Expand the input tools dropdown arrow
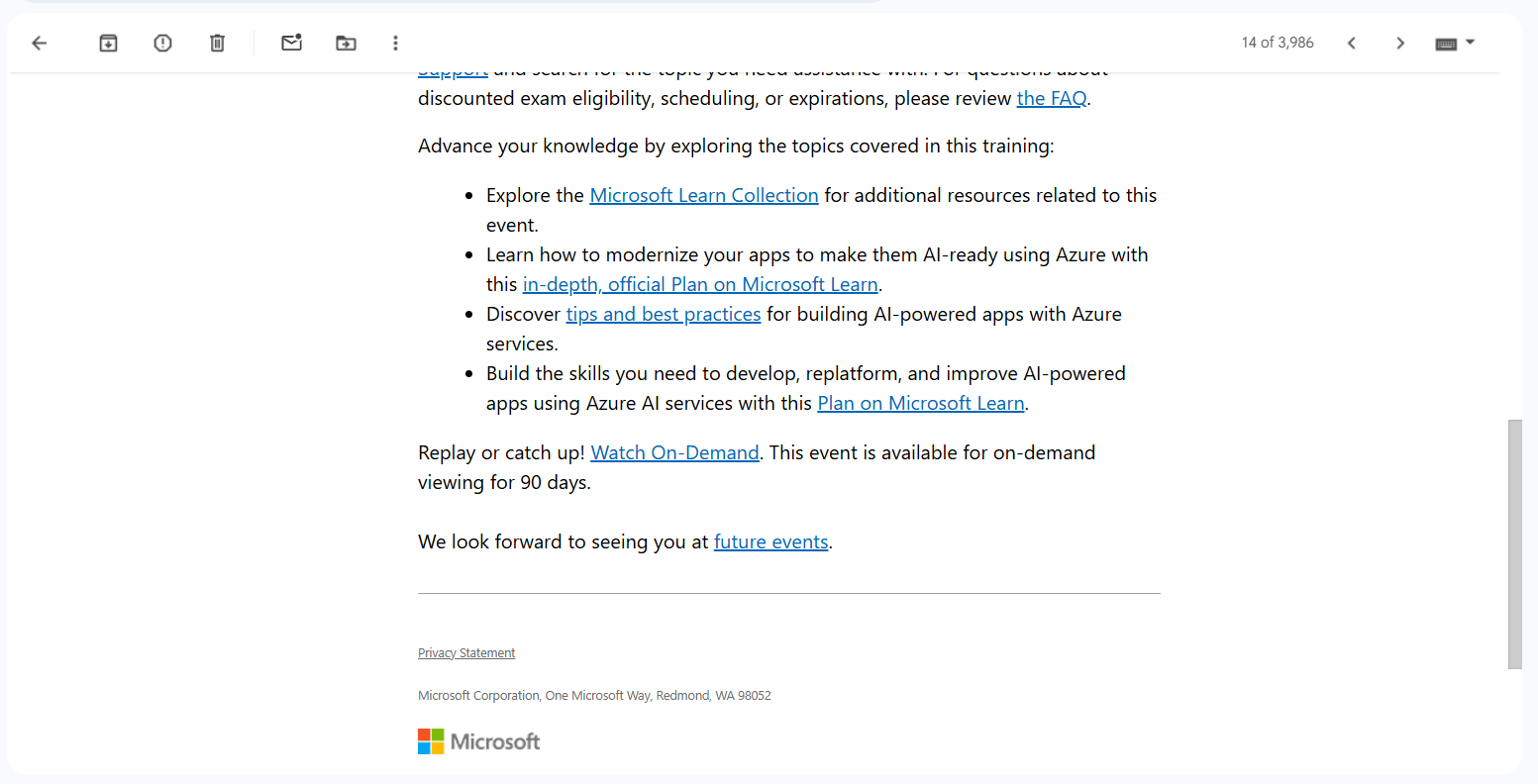The width and height of the screenshot is (1538, 784). pyautogui.click(x=1470, y=43)
